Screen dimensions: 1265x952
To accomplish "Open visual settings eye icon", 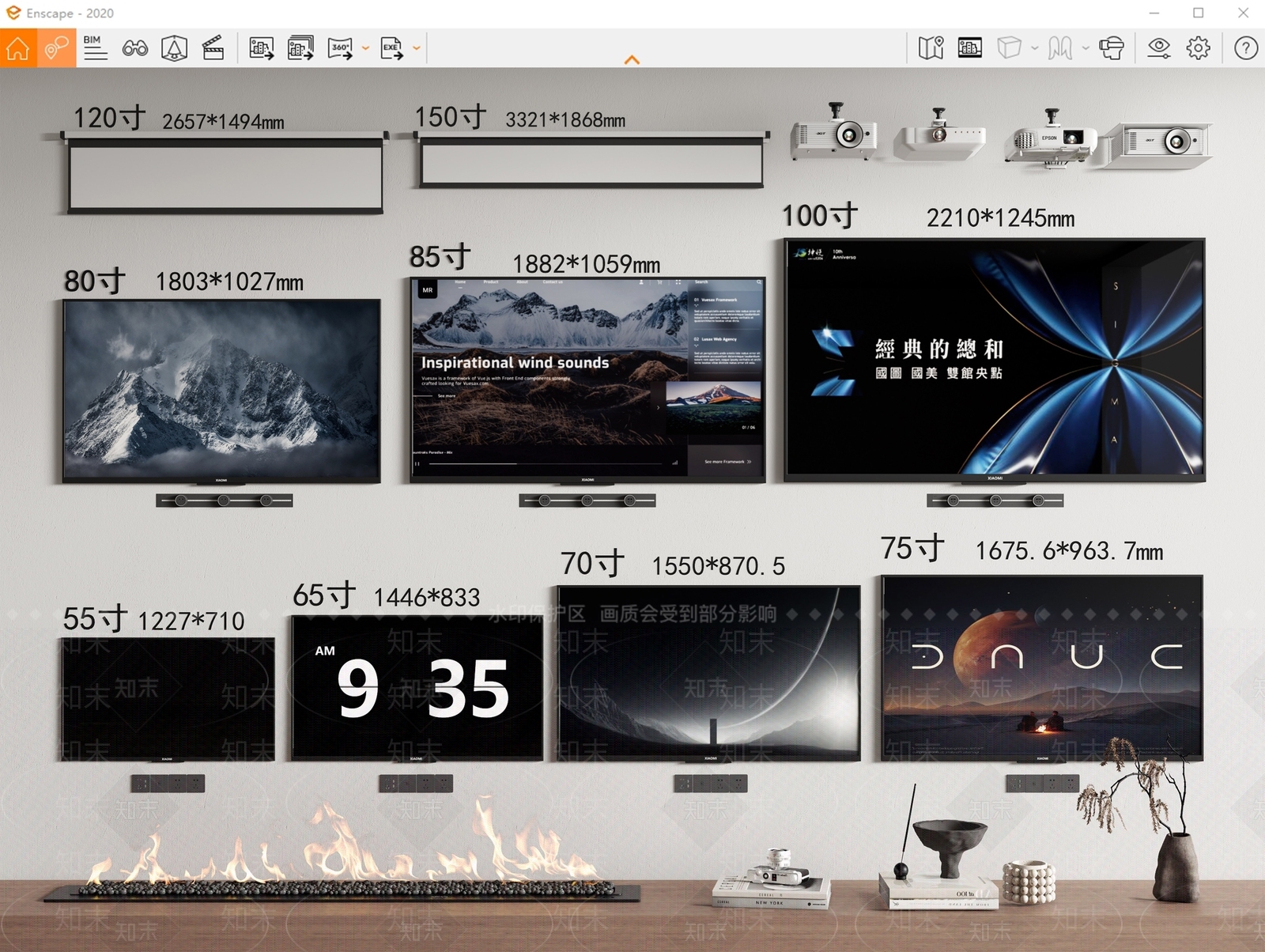I will pos(1158,48).
